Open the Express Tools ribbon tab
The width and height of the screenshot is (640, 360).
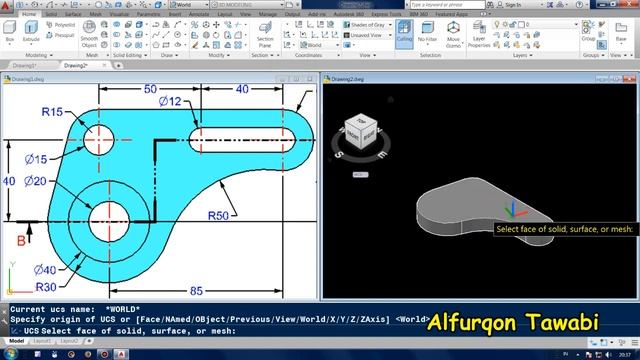(386, 14)
